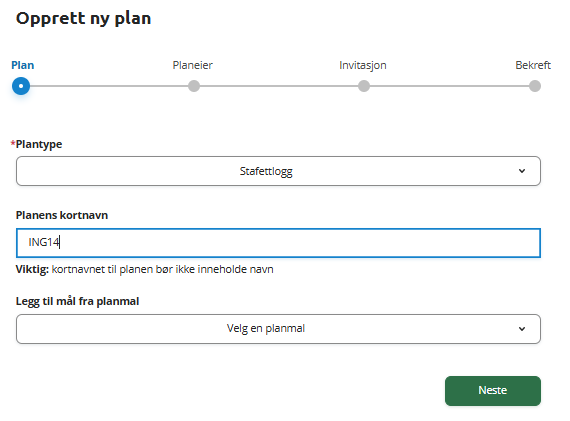The image size is (570, 421).
Task: Click the Planens kortnavn field label
Action: click(62, 215)
